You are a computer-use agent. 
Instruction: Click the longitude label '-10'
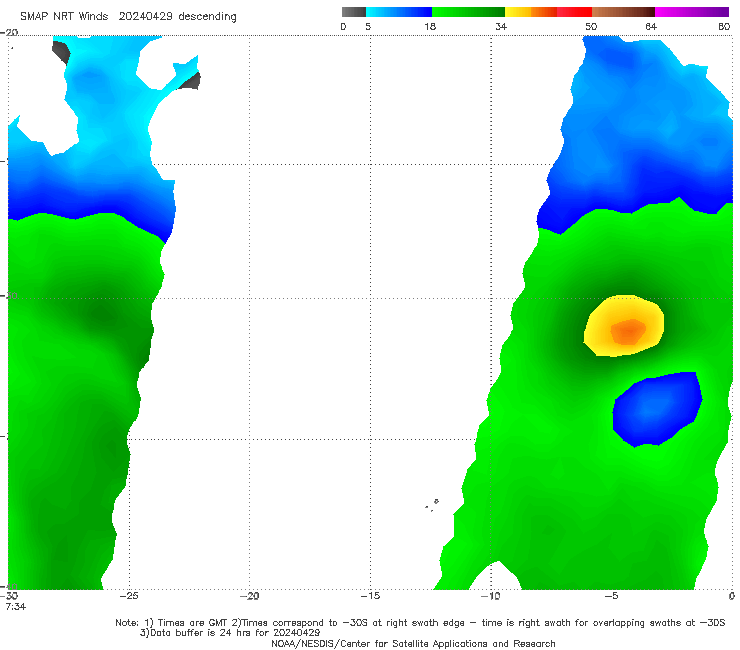490,596
